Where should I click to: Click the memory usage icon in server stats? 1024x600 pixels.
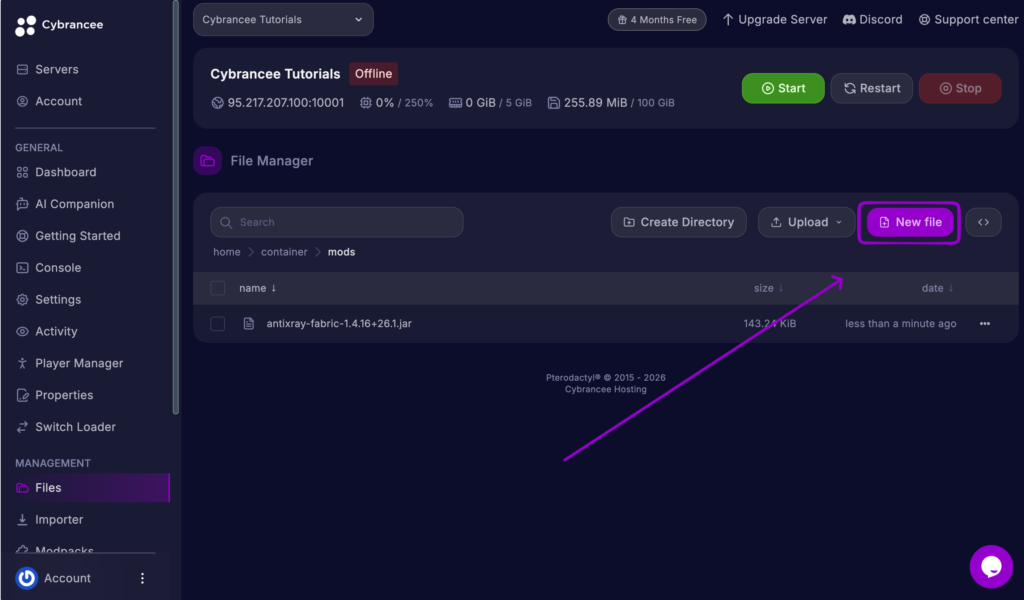click(x=455, y=103)
